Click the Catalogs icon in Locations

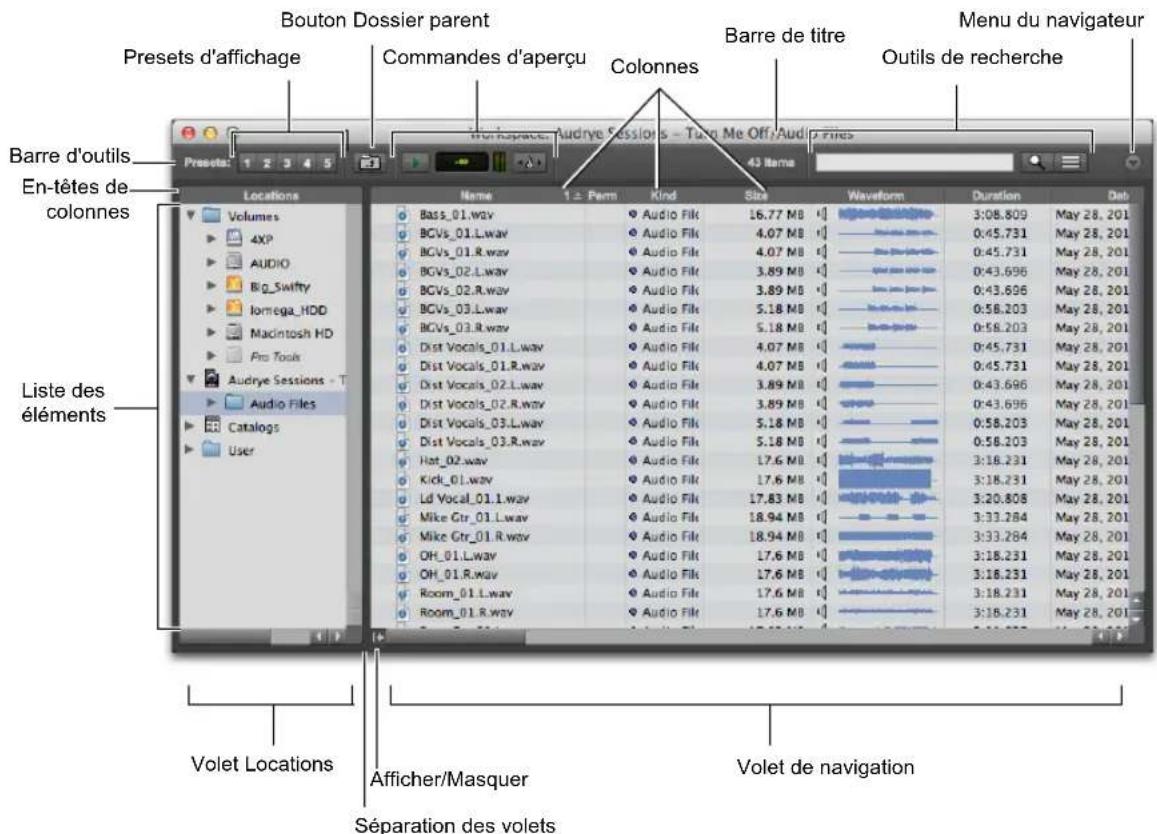pos(212,425)
